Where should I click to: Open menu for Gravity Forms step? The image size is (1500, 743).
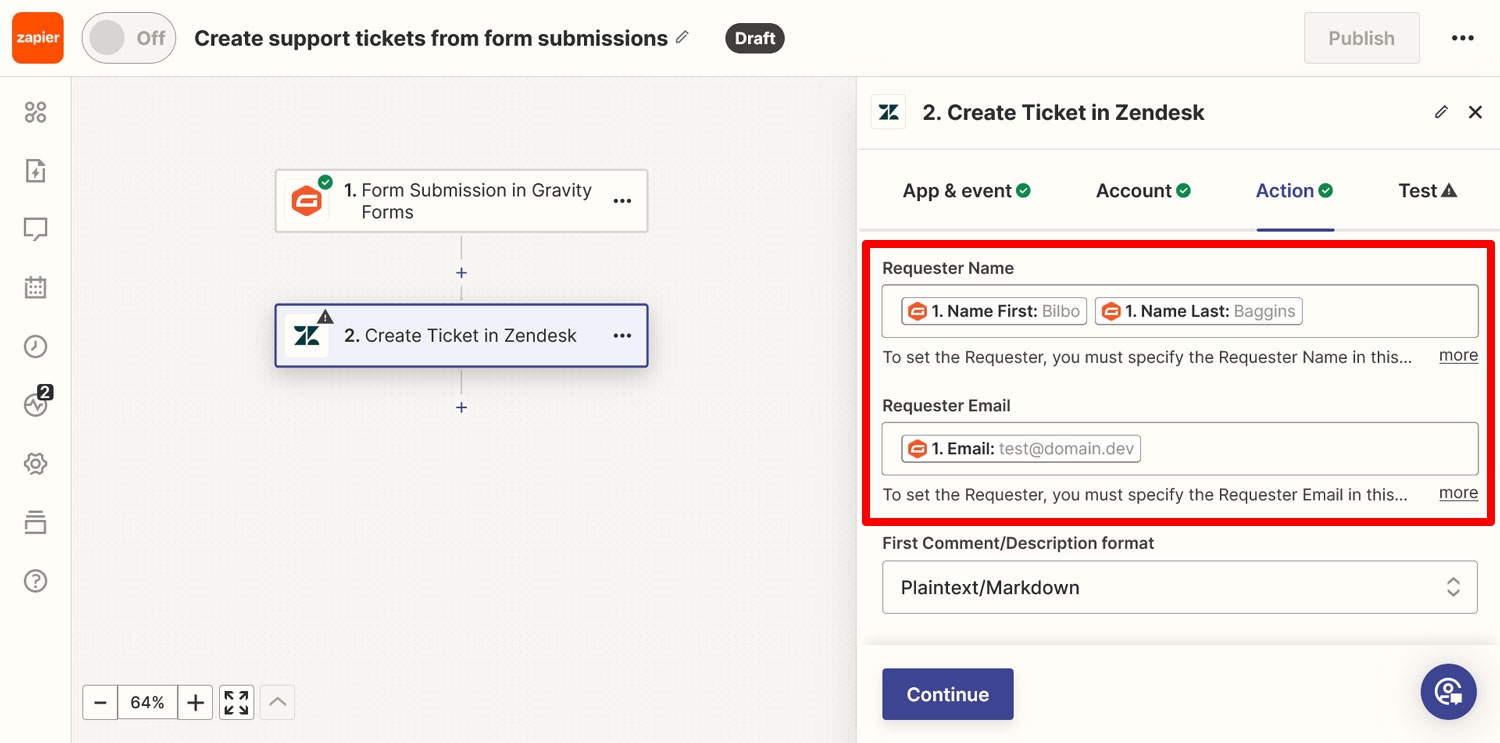622,201
